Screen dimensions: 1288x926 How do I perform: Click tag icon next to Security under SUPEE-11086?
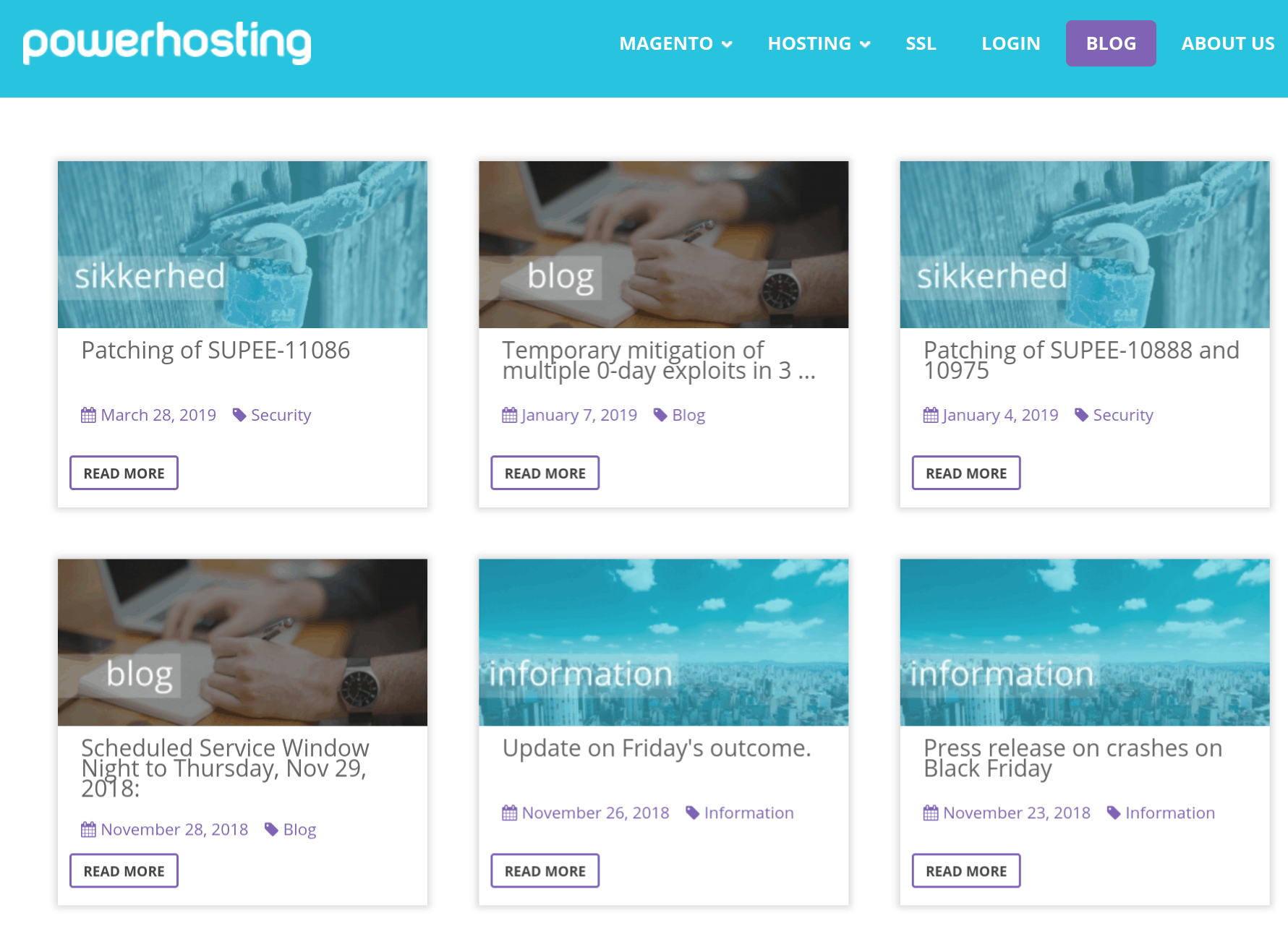239,415
